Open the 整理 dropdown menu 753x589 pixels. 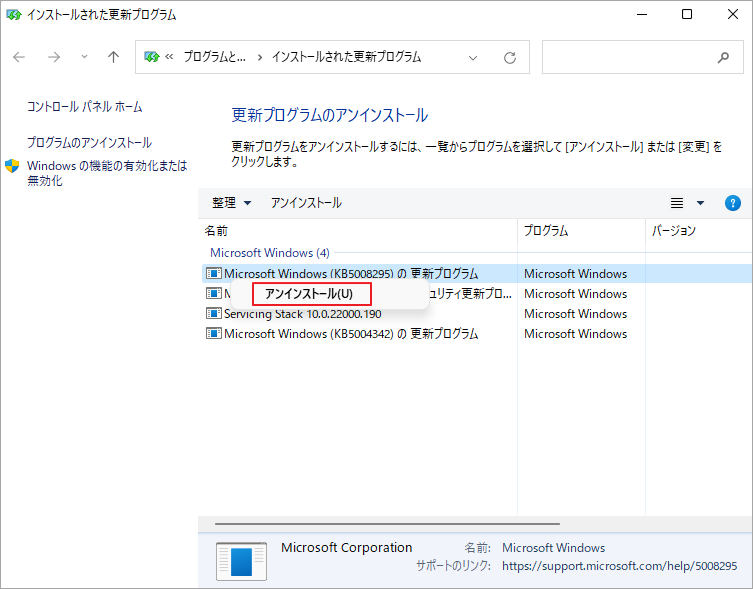coord(231,203)
